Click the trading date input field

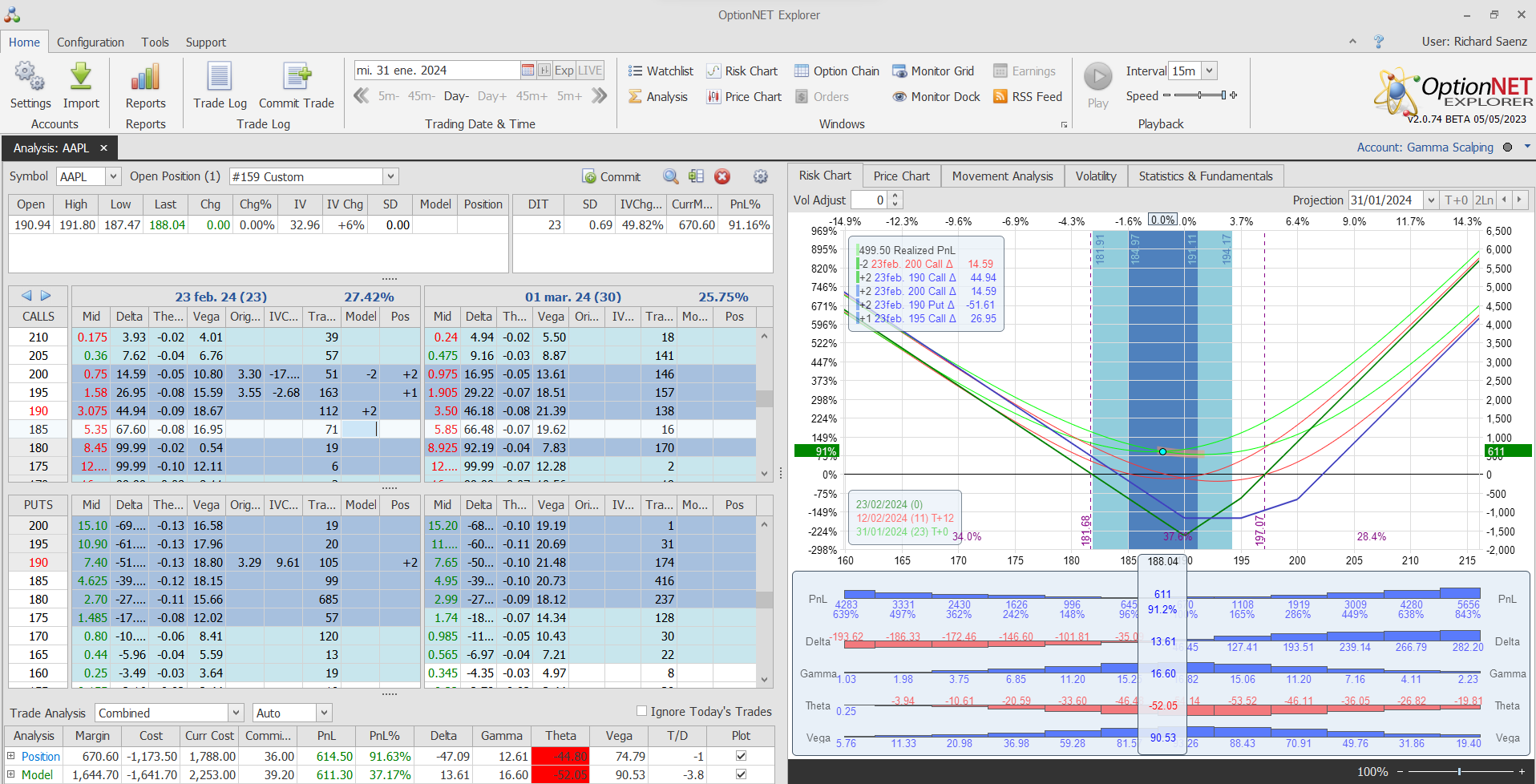click(x=437, y=71)
